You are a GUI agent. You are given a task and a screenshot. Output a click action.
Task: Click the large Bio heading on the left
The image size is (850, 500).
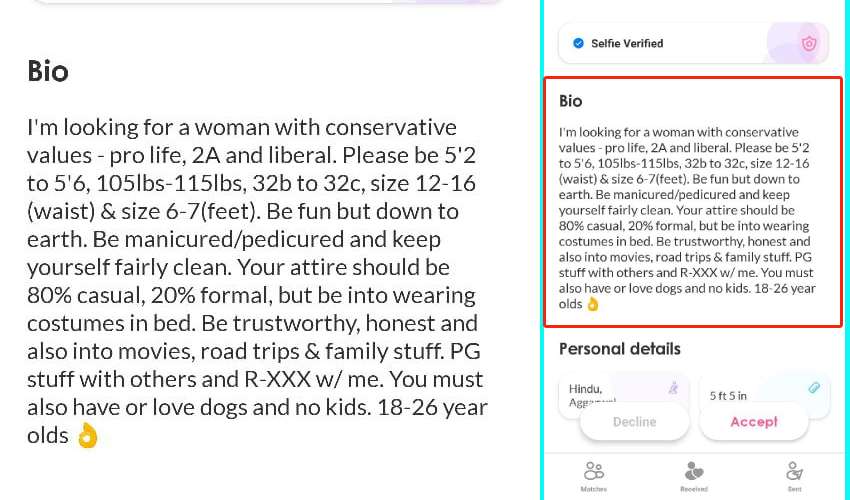click(x=48, y=71)
